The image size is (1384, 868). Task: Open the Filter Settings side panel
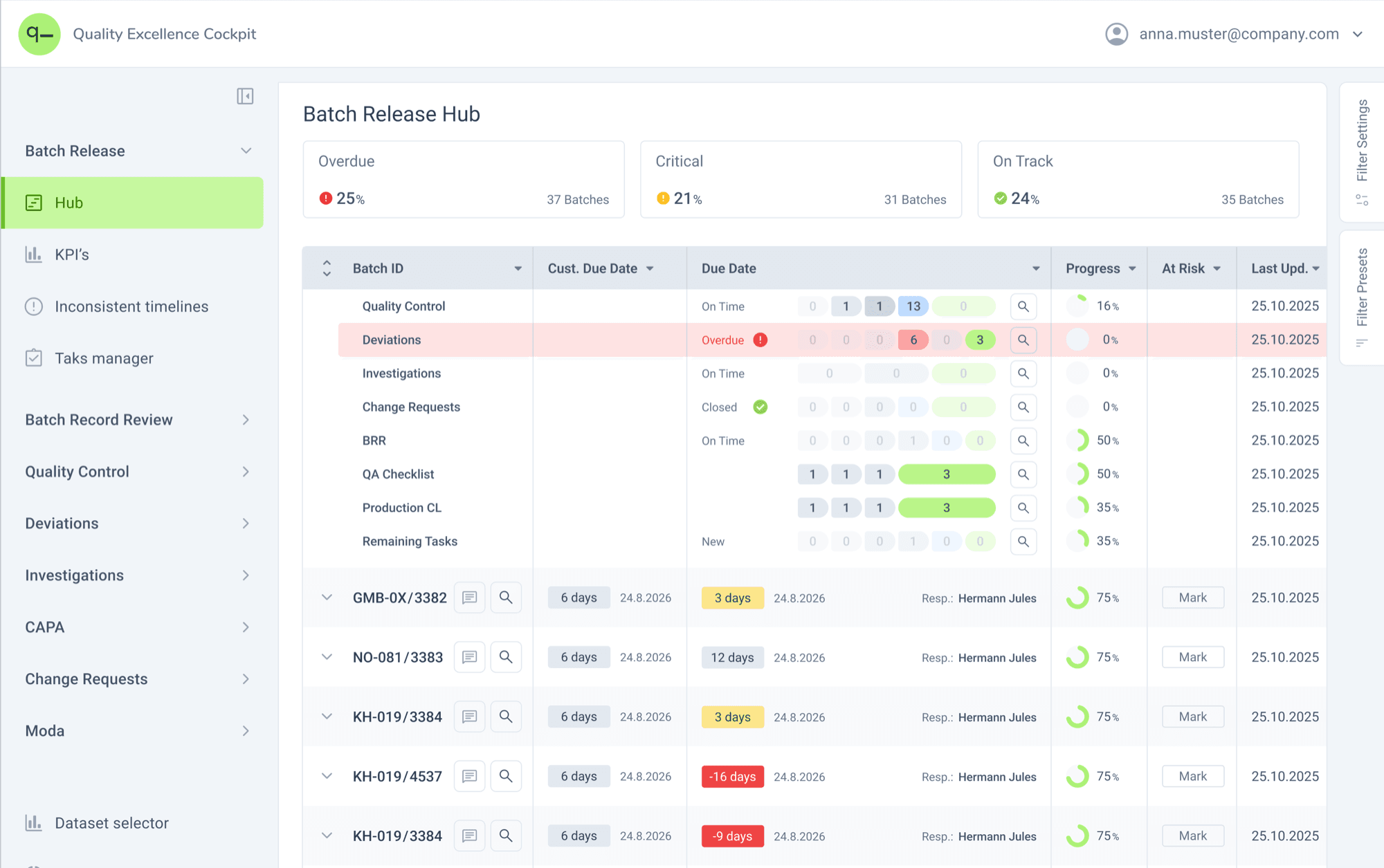[1362, 152]
